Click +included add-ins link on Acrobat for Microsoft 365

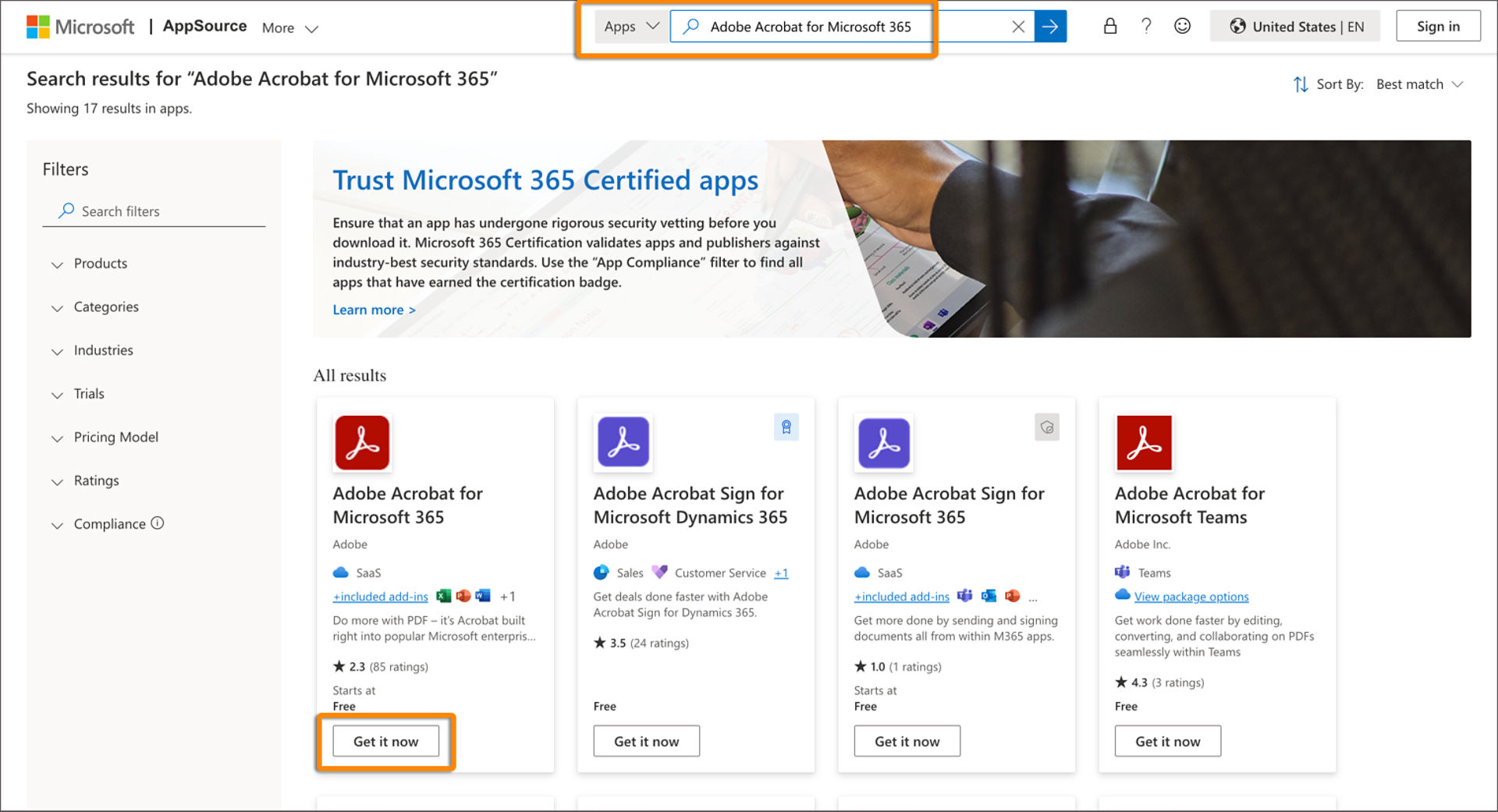click(x=381, y=597)
